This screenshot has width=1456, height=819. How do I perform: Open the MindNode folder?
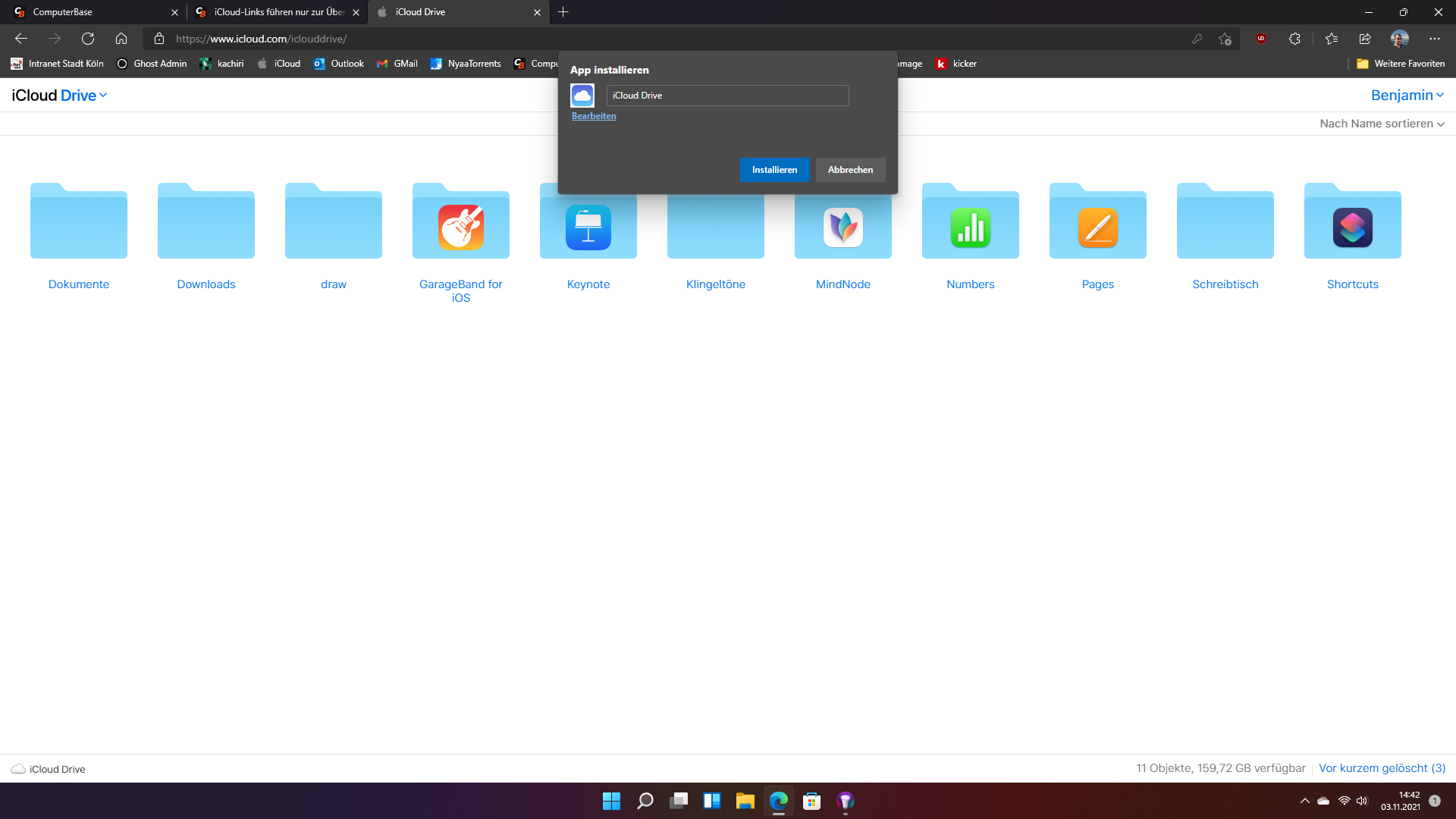coord(843,227)
